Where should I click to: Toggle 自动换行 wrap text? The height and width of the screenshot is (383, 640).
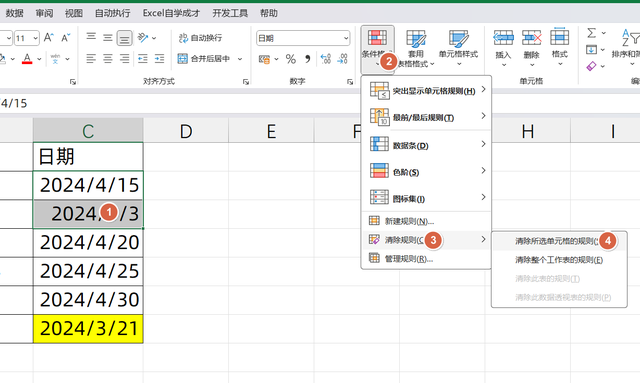200,38
